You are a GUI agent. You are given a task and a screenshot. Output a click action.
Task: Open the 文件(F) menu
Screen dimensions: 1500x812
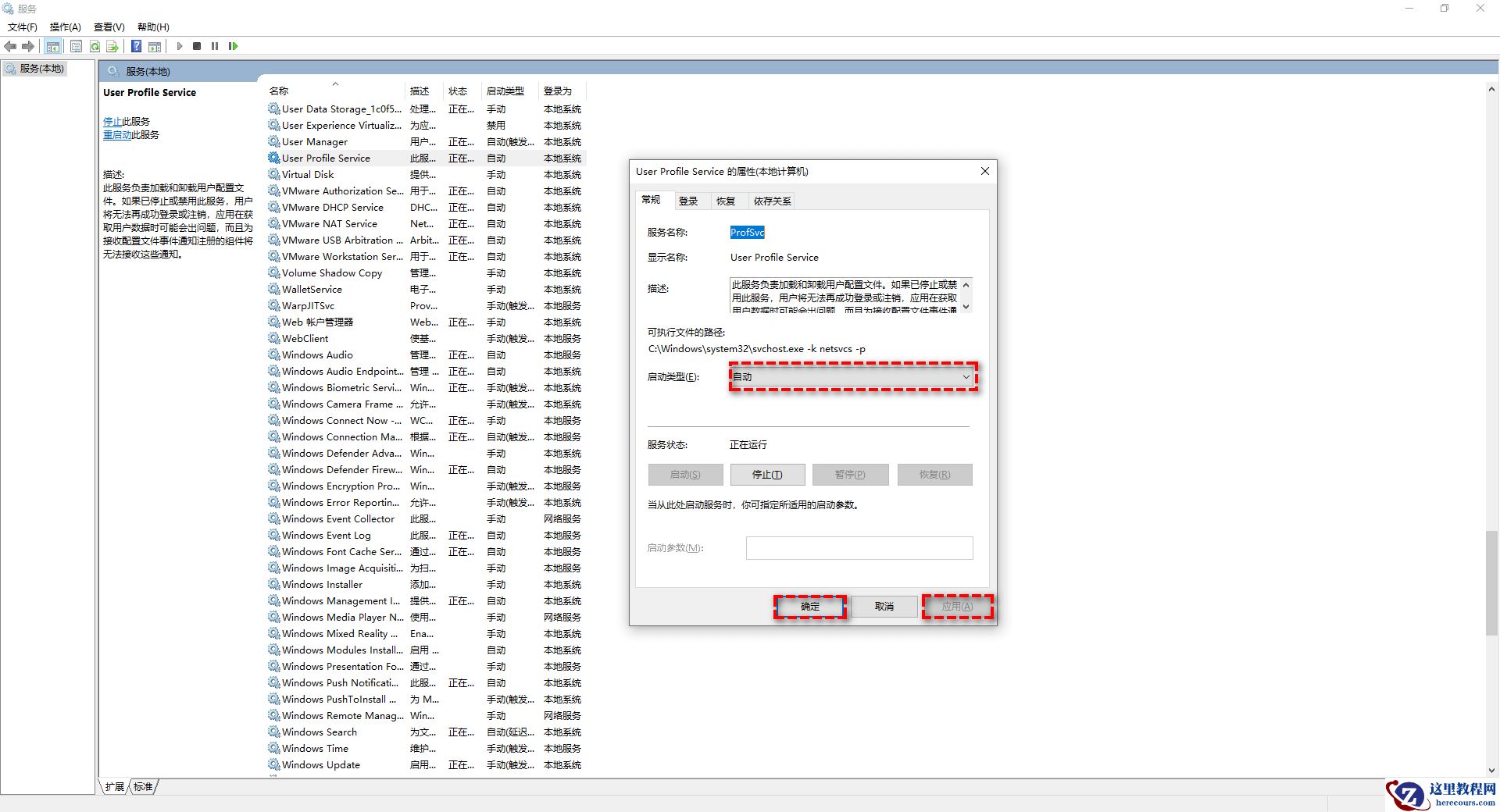click(x=22, y=27)
